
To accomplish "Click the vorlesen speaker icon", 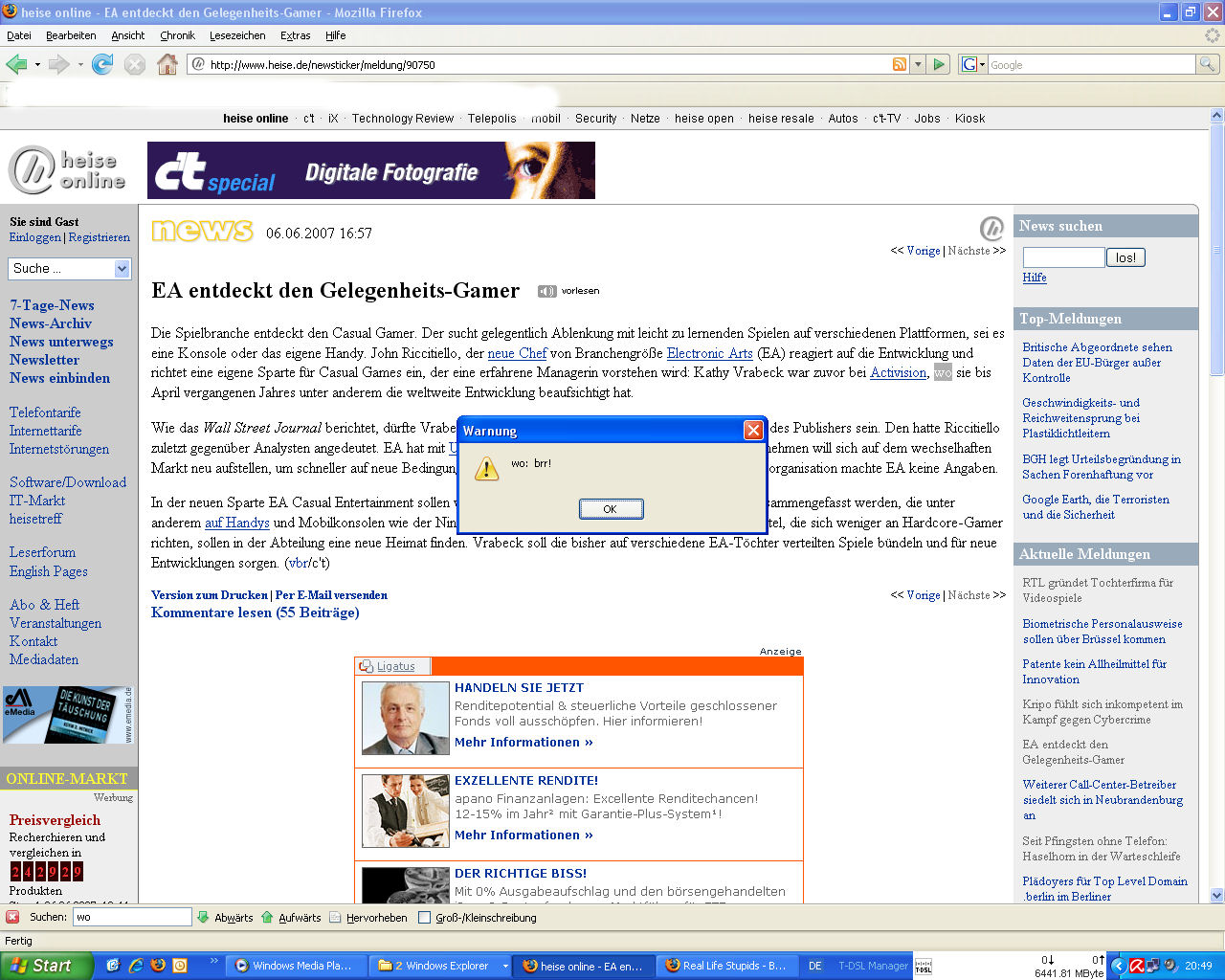I will [x=547, y=291].
